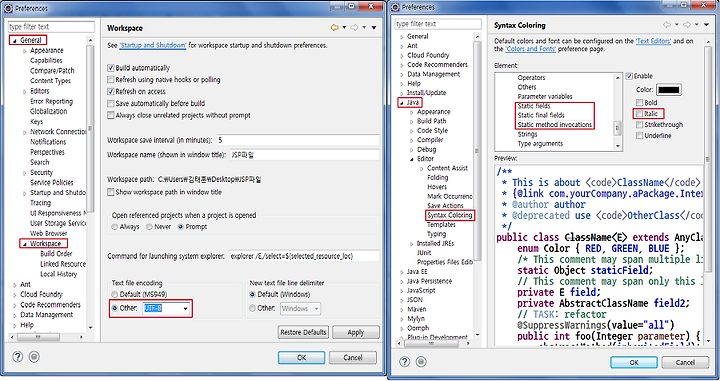720x381 pixels.
Task: Enable Refresh using native hooks or polling
Action: click(110, 80)
